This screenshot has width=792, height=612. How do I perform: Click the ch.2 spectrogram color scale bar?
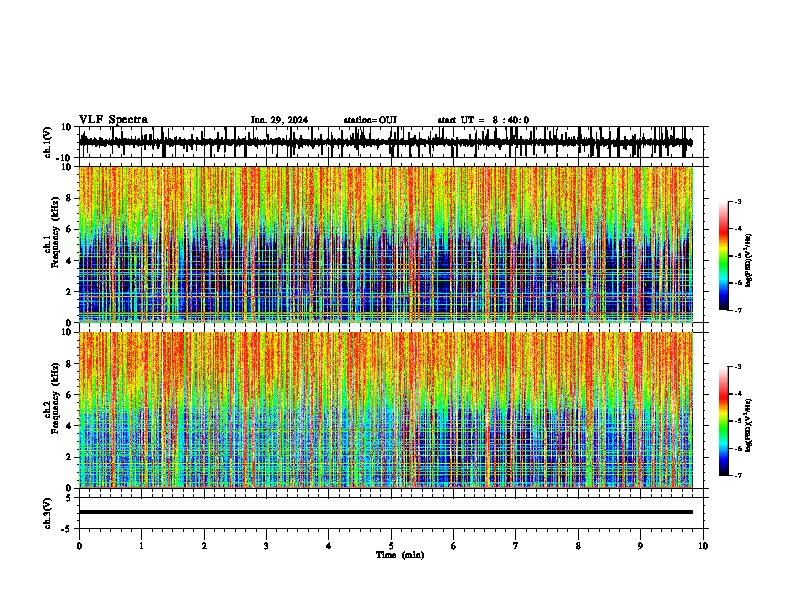(723, 421)
